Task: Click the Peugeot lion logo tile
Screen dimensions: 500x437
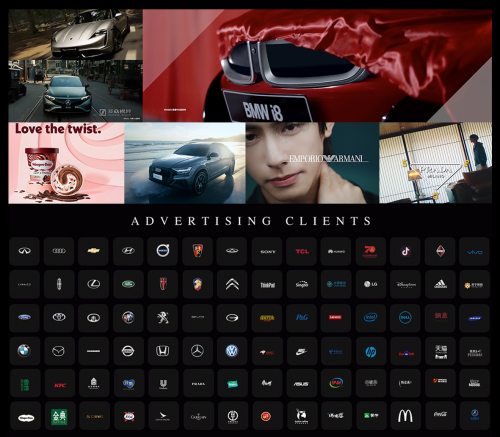Action: pos(163,317)
